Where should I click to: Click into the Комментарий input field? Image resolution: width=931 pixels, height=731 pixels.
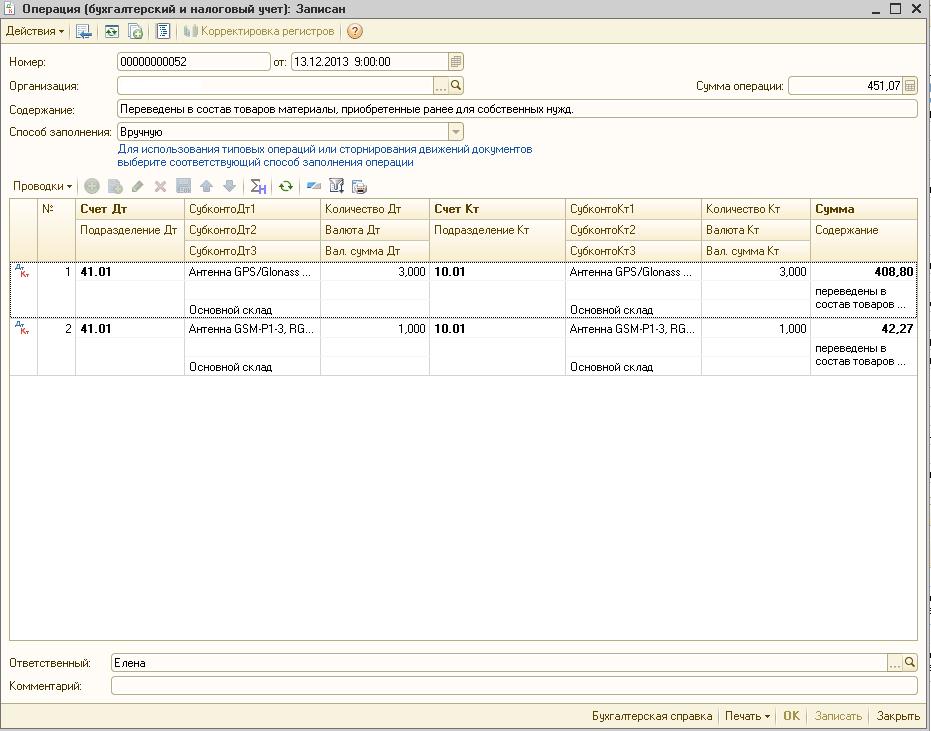[x=513, y=686]
